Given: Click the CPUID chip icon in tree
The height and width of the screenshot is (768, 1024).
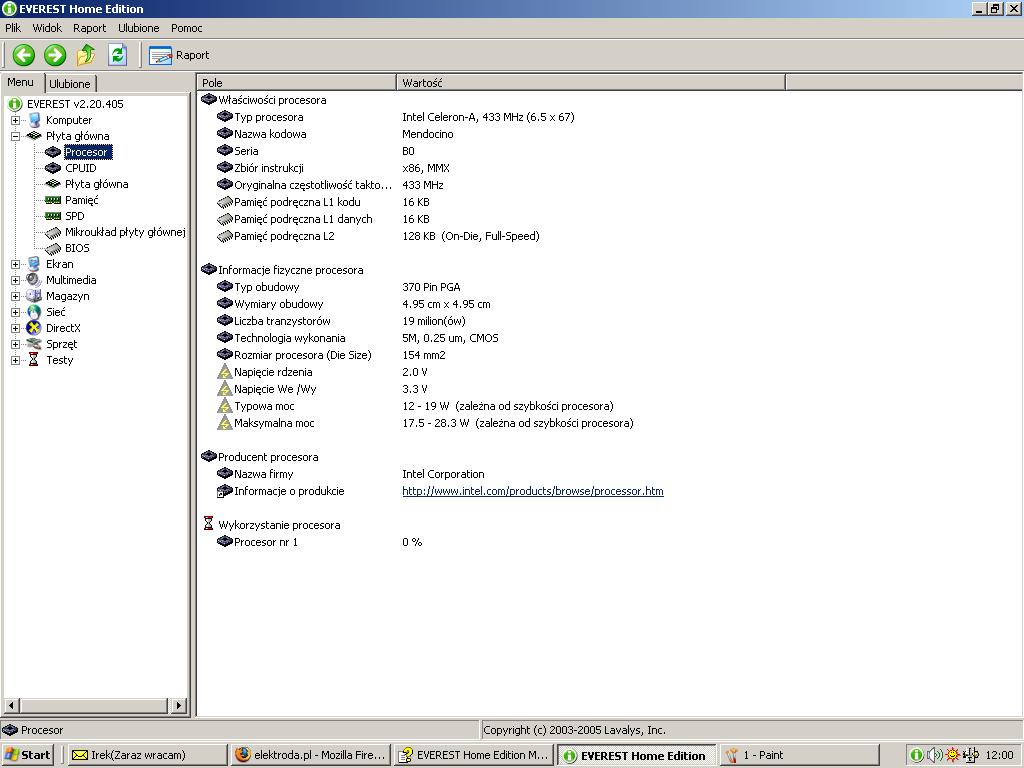Looking at the screenshot, I should click(x=53, y=168).
